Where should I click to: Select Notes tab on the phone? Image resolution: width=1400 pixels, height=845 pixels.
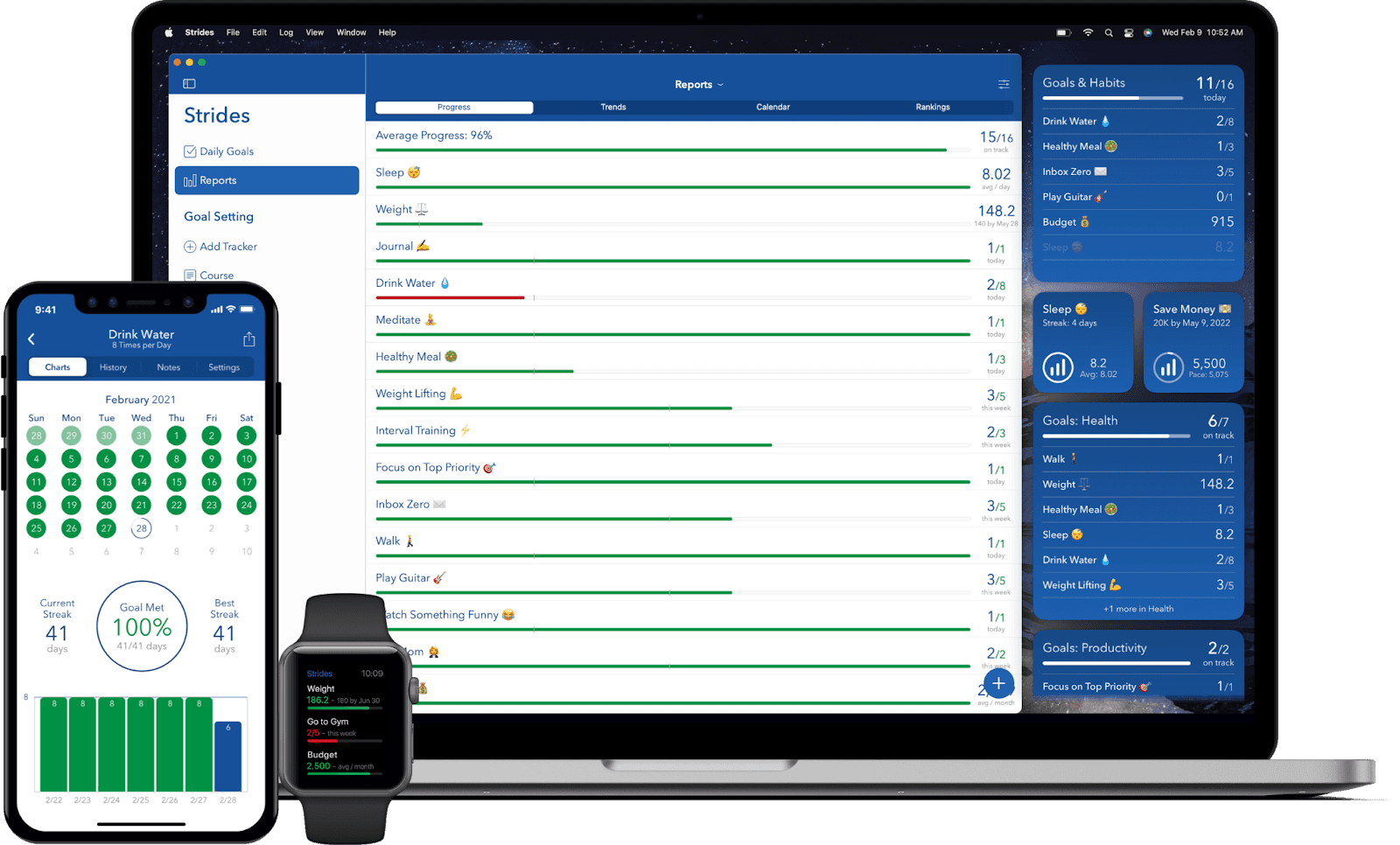tap(169, 367)
